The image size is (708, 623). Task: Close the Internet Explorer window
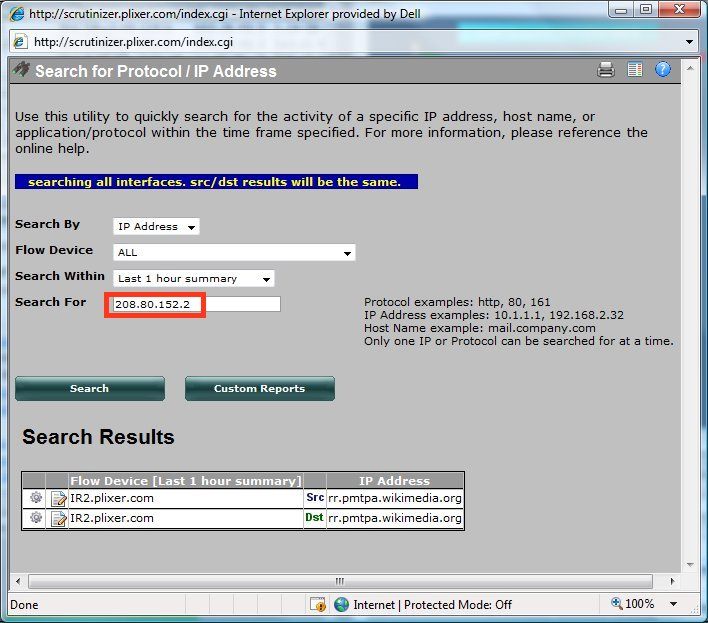(679, 10)
